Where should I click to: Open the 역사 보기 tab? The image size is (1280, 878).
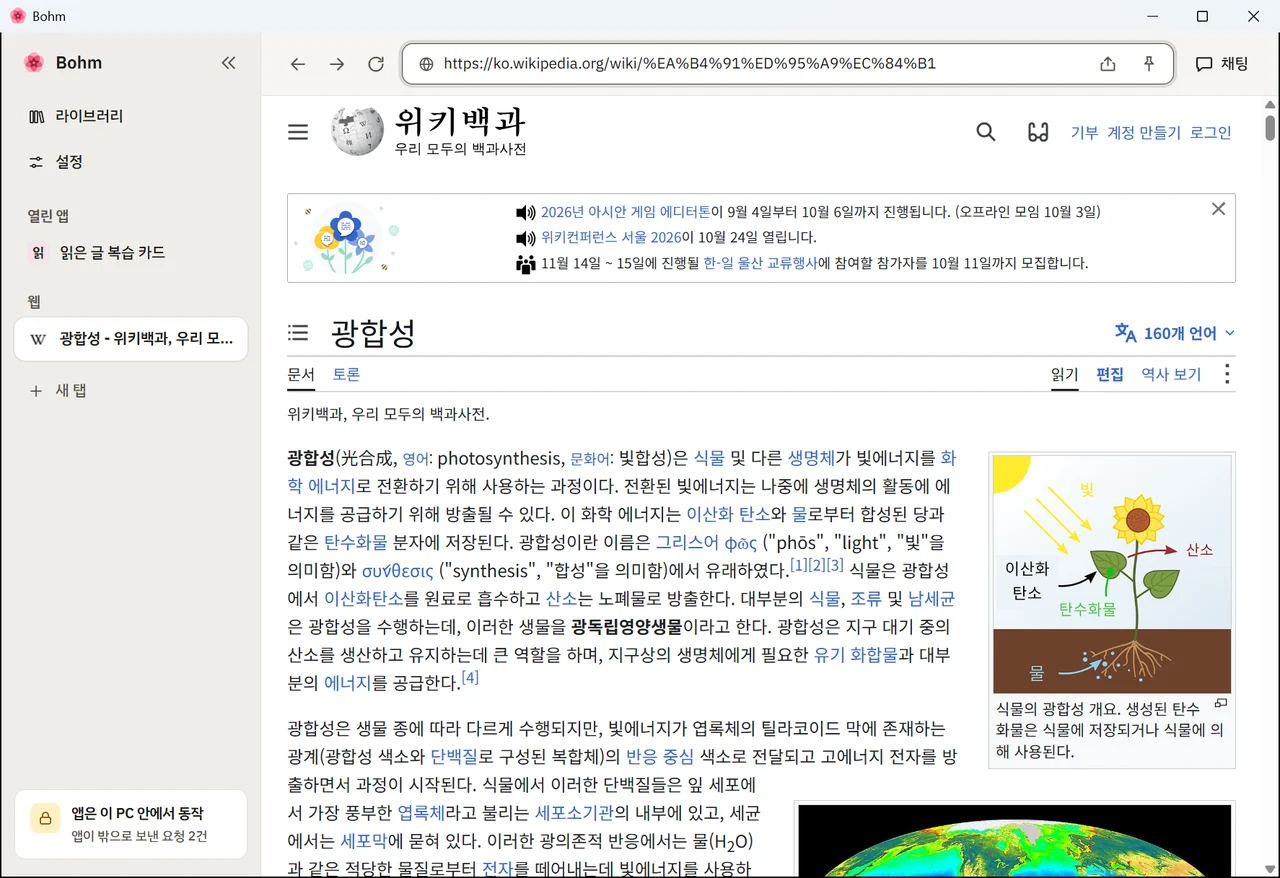coord(1171,375)
